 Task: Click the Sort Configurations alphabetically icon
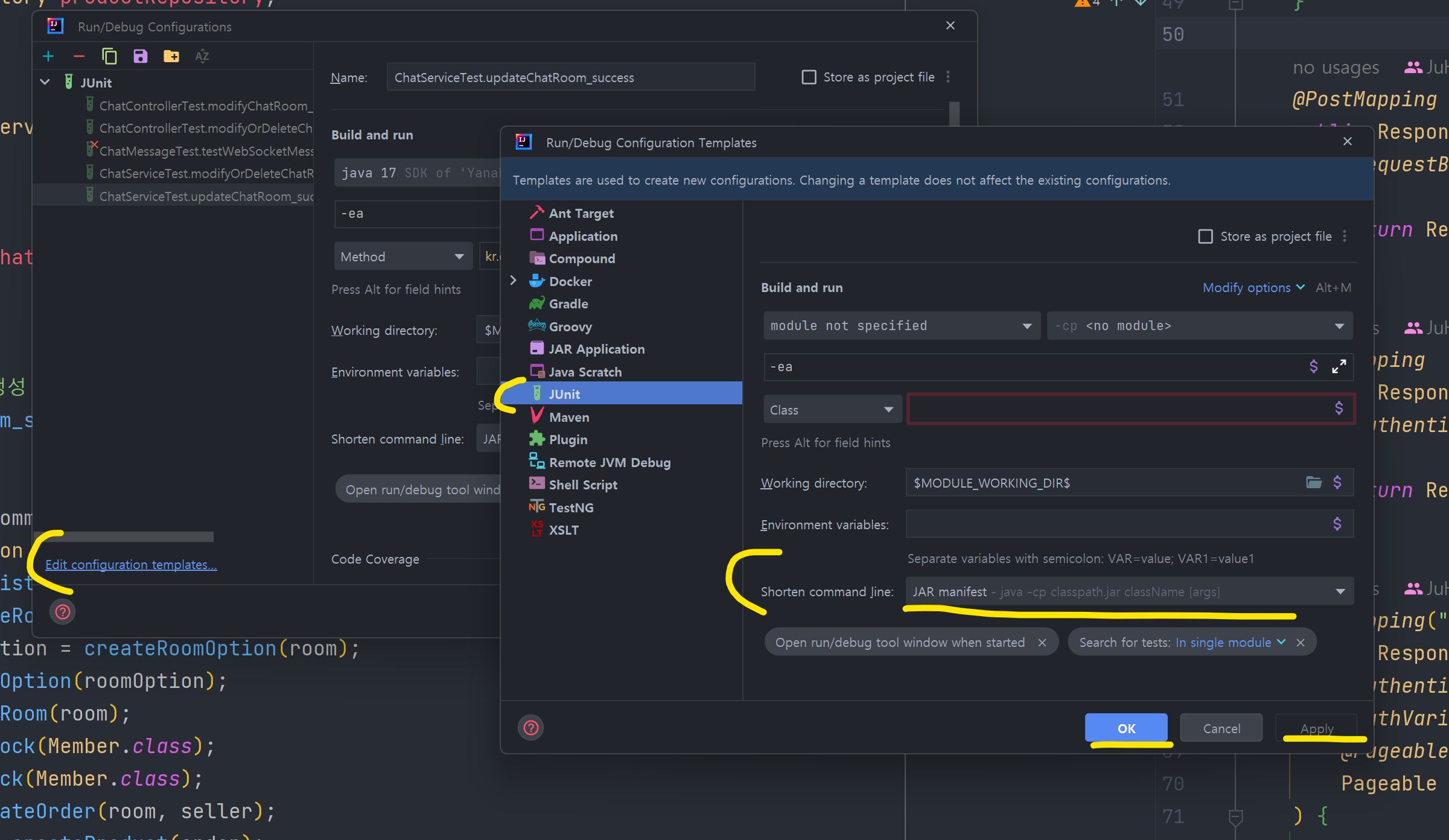click(x=202, y=56)
